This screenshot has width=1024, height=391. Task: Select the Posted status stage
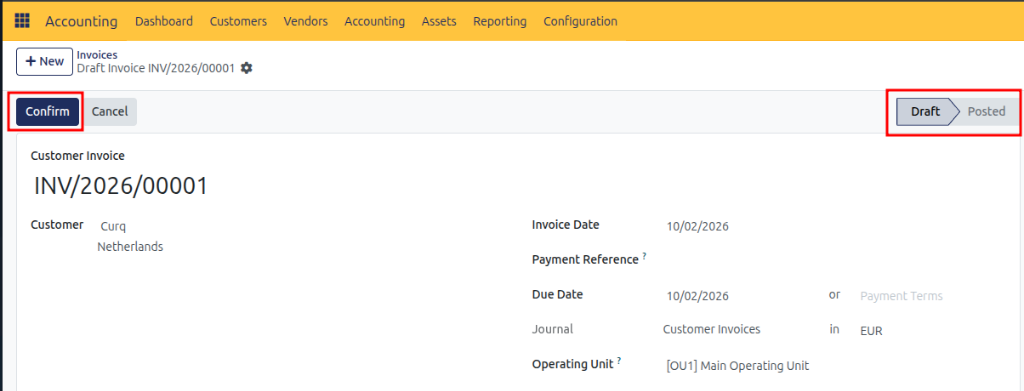986,112
